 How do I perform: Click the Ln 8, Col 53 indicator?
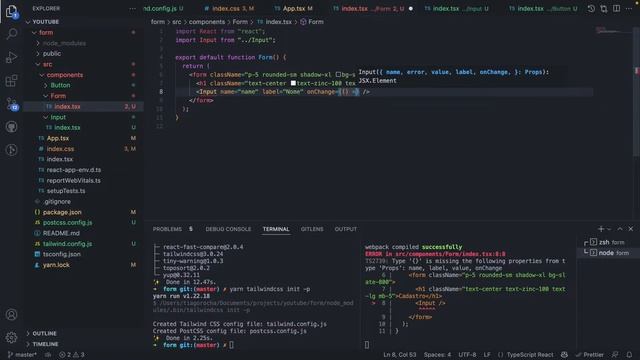pyautogui.click(x=400, y=355)
